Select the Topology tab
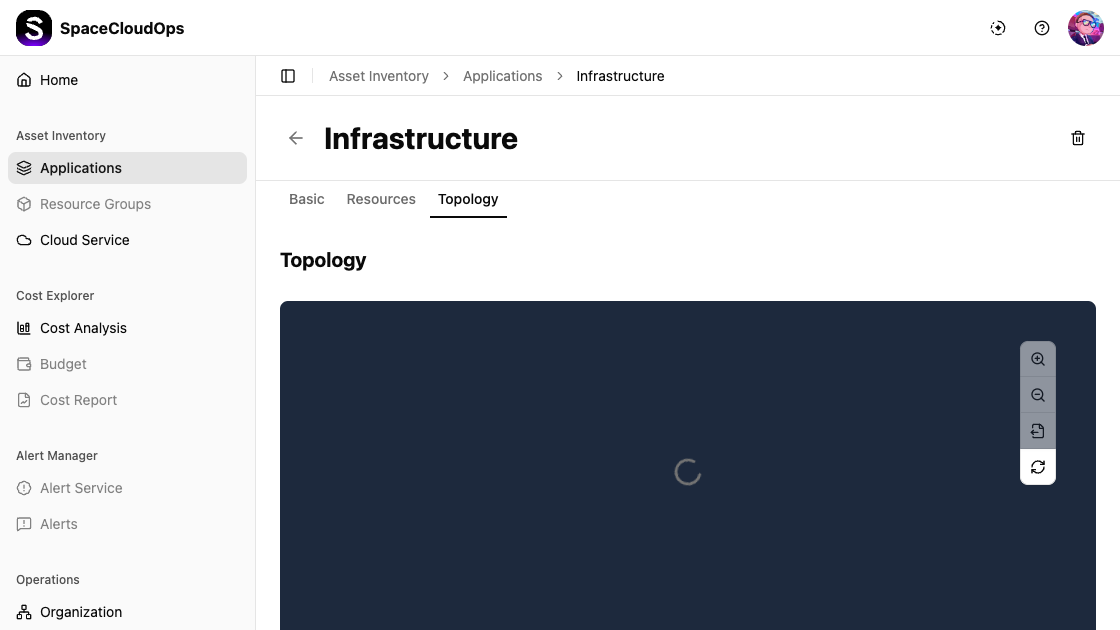Viewport: 1120px width, 630px height. 468,199
